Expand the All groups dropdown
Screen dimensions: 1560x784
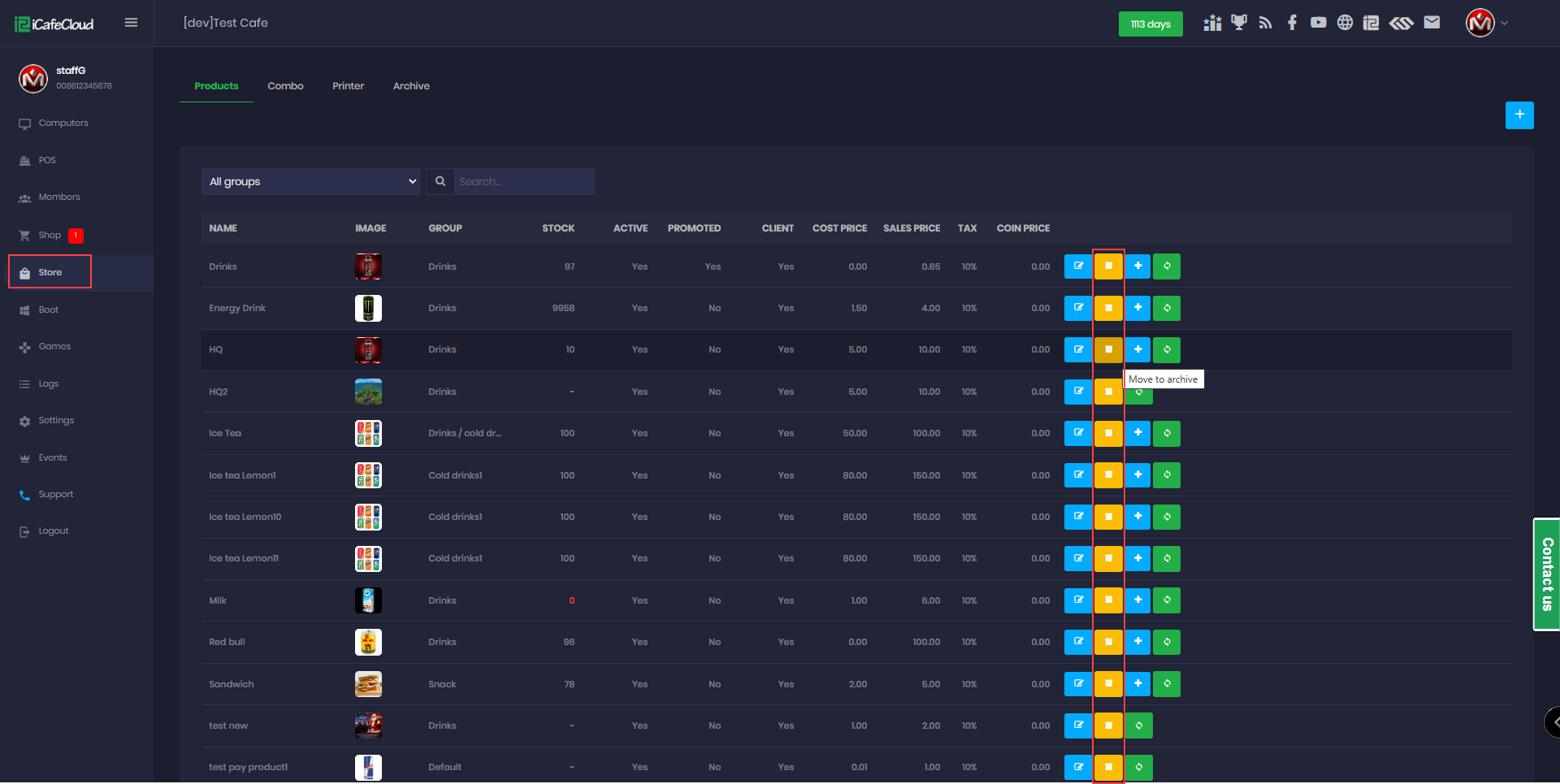point(311,181)
